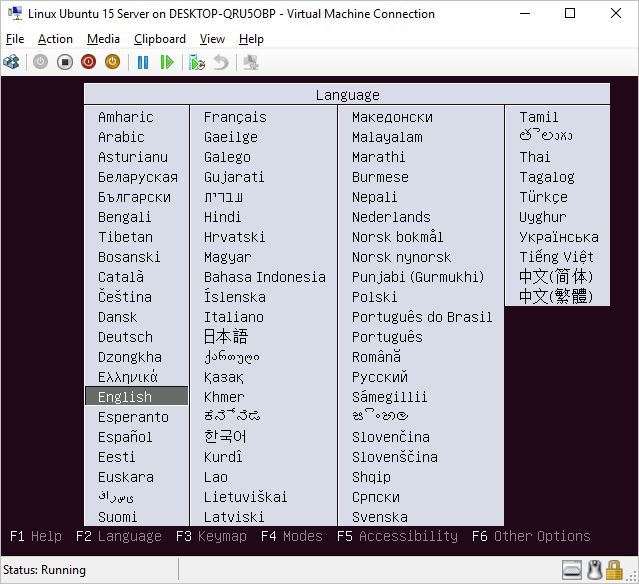Click the F6 Other Options label
639x584 pixels.
point(531,536)
